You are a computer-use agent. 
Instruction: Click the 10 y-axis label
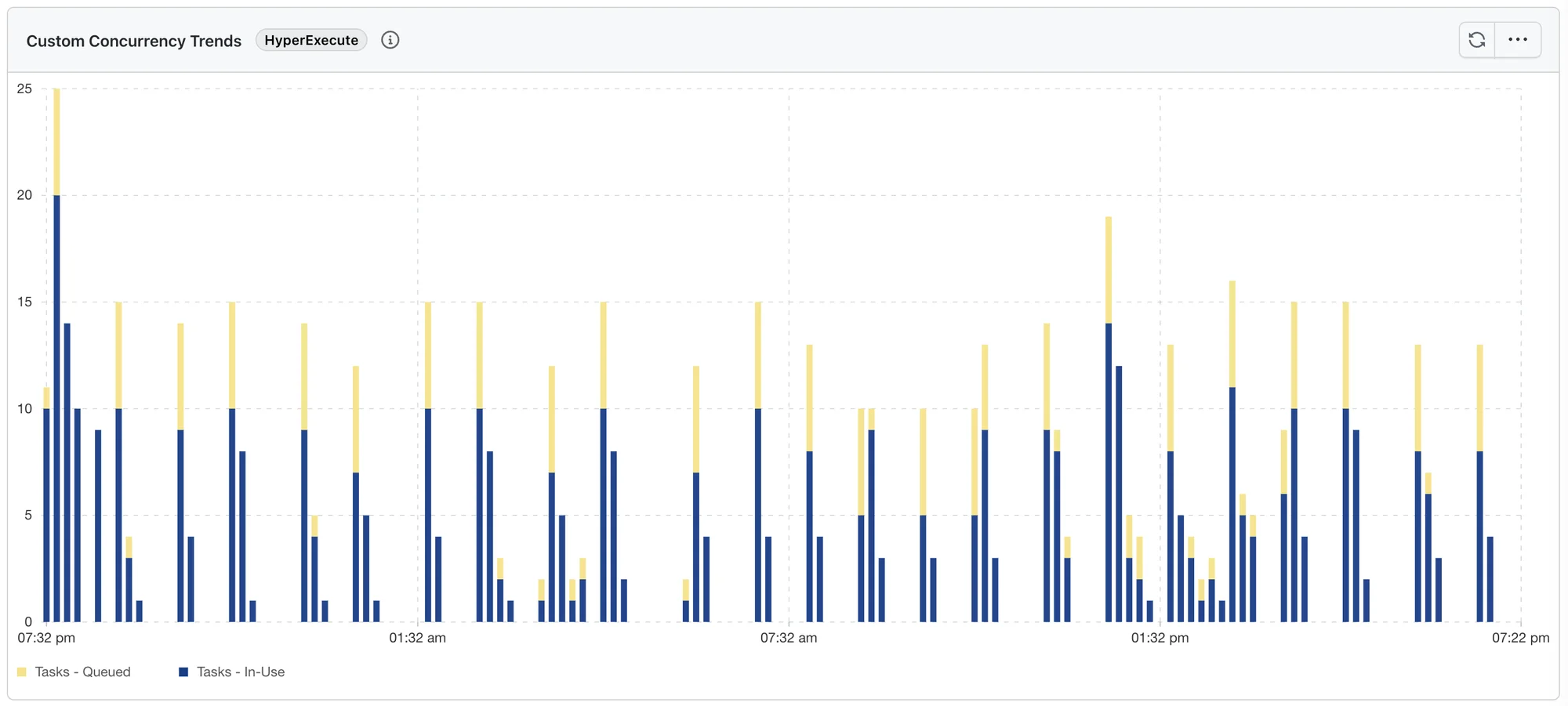click(24, 408)
